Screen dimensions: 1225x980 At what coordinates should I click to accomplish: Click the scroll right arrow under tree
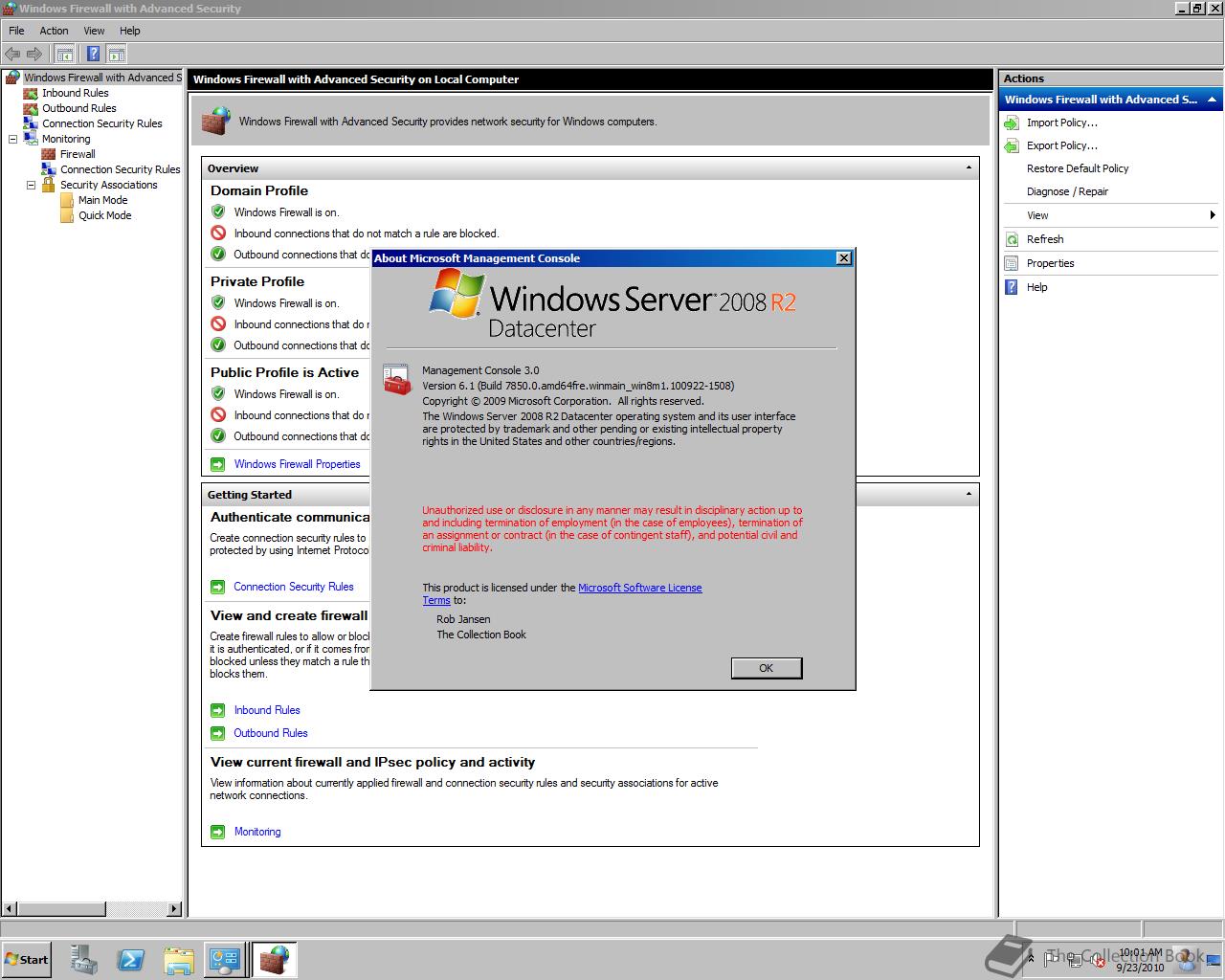point(174,908)
